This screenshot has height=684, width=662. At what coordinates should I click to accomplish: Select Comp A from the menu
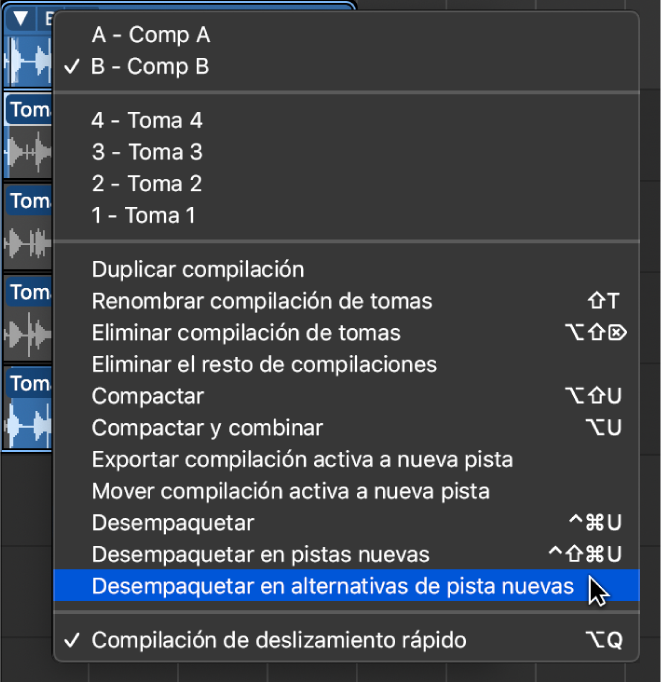150,36
